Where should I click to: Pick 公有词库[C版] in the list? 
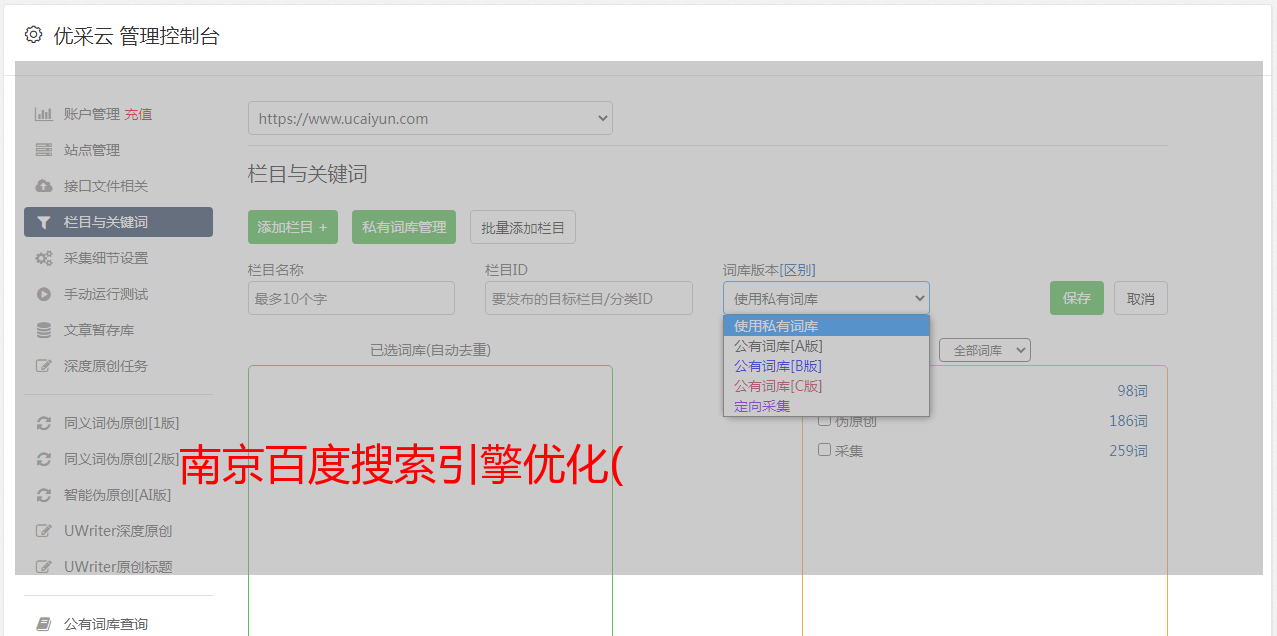pos(778,386)
